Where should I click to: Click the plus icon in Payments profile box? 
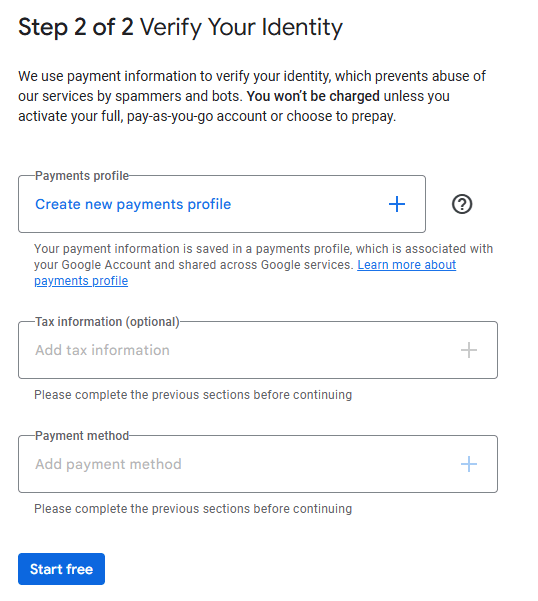[x=397, y=204]
